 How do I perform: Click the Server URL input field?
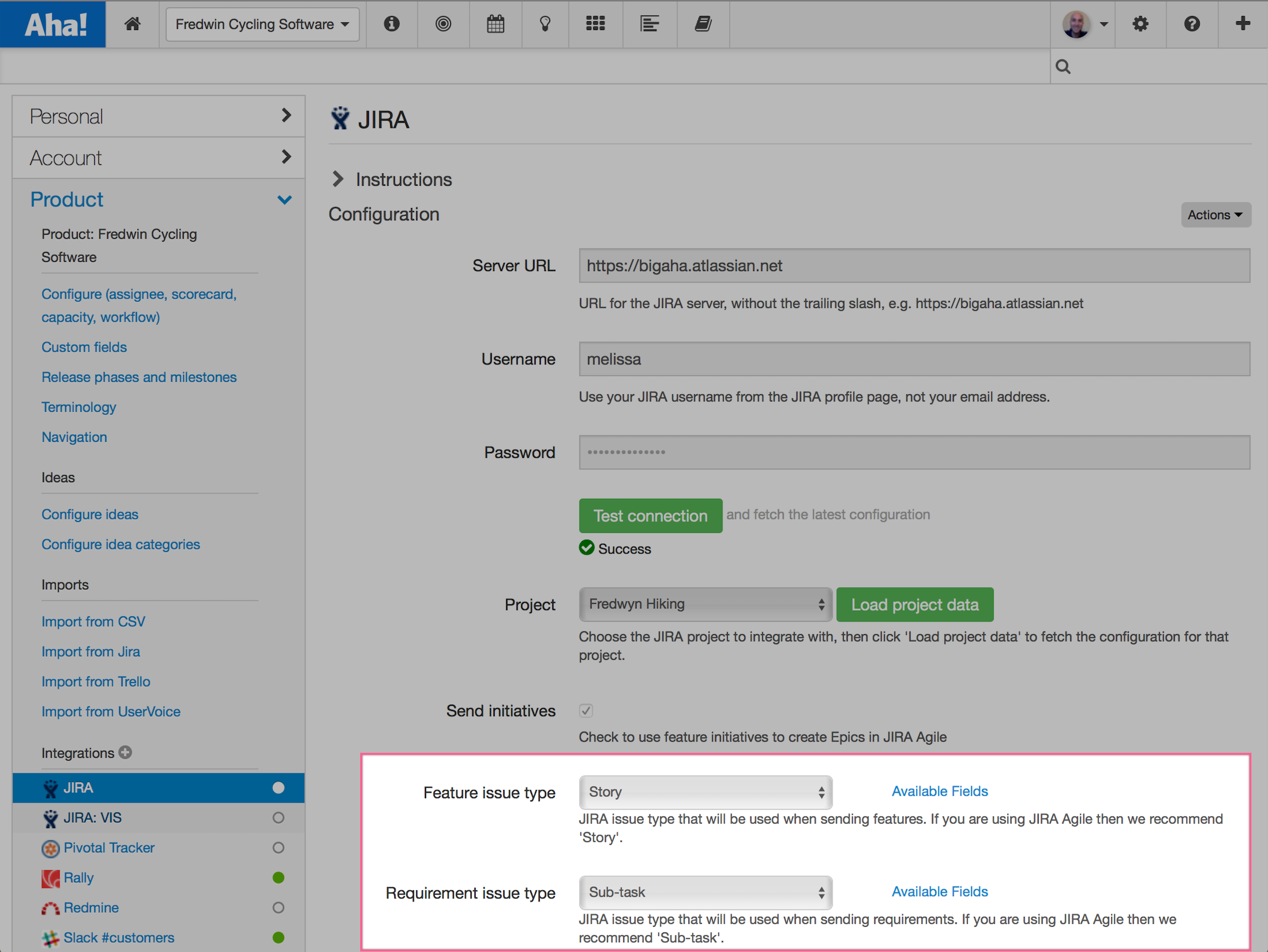[915, 265]
